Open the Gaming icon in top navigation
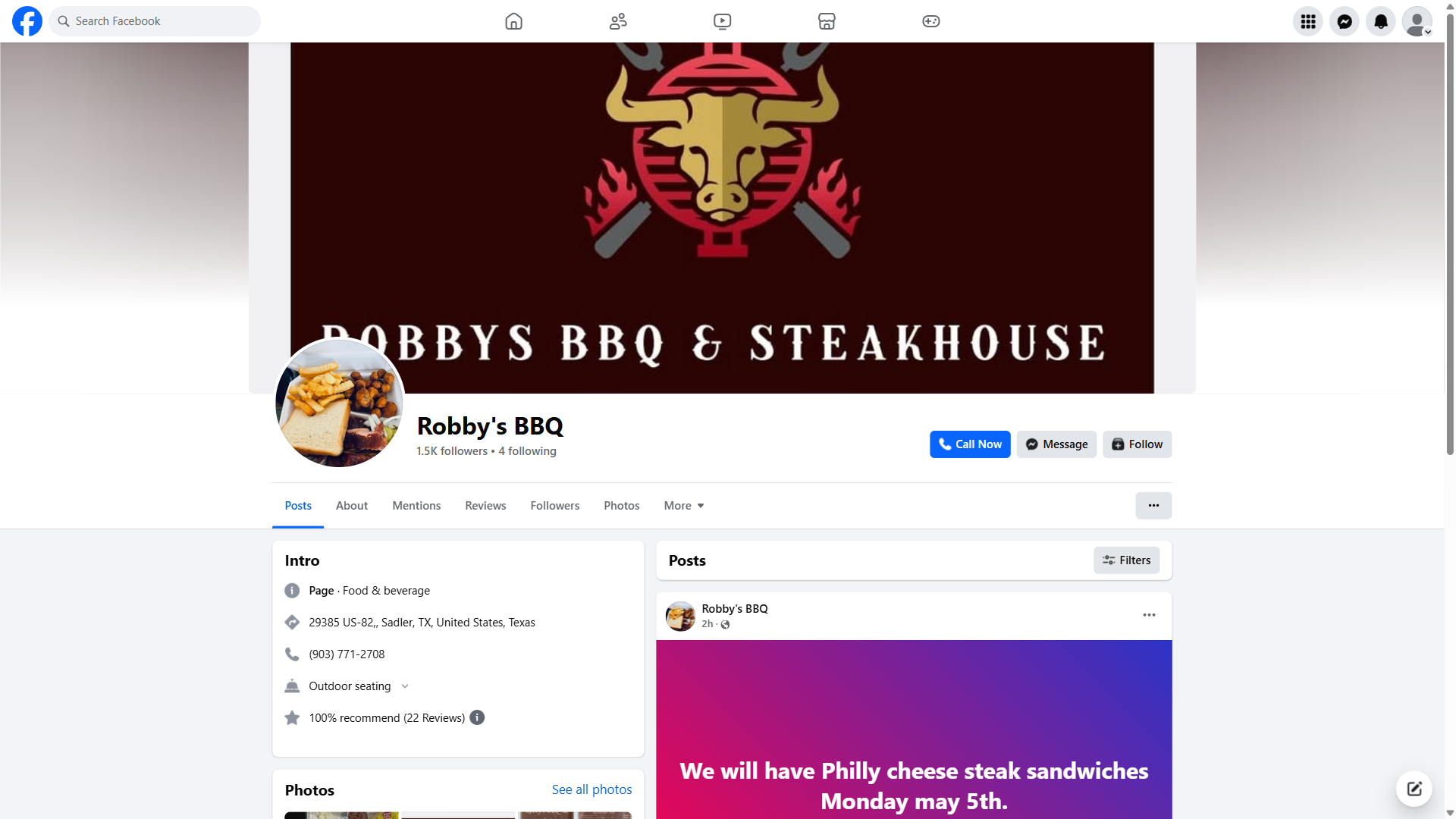 (931, 21)
